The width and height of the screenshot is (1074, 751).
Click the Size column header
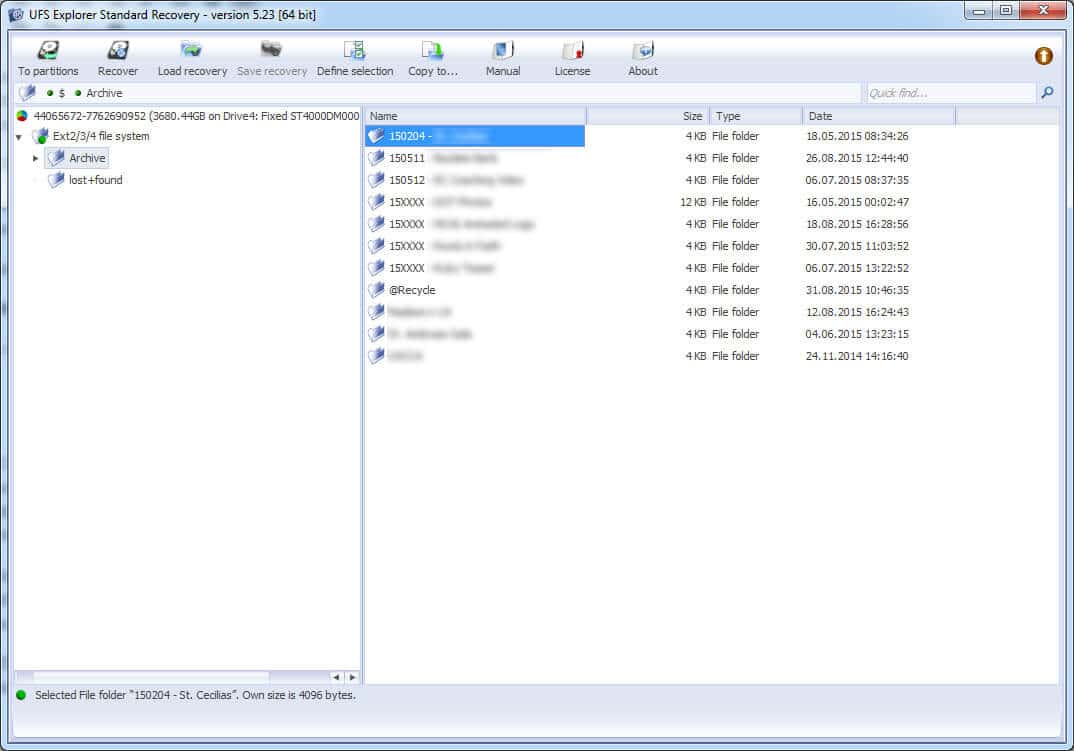[647, 116]
